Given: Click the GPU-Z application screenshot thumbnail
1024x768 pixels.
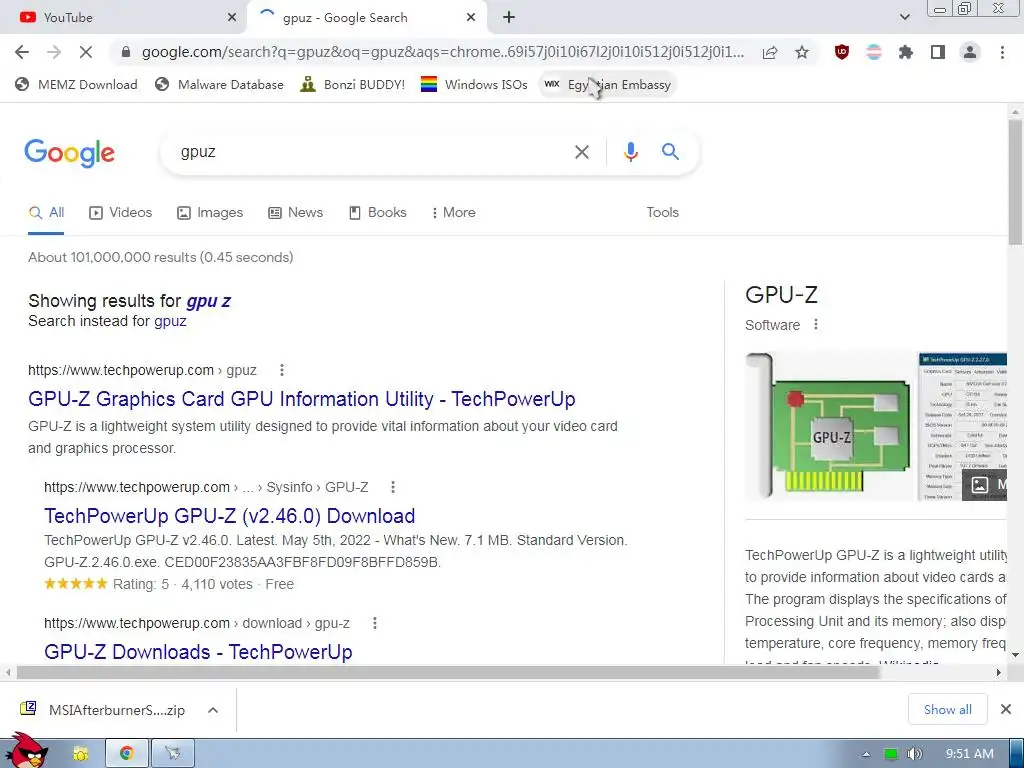Looking at the screenshot, I should [963, 426].
